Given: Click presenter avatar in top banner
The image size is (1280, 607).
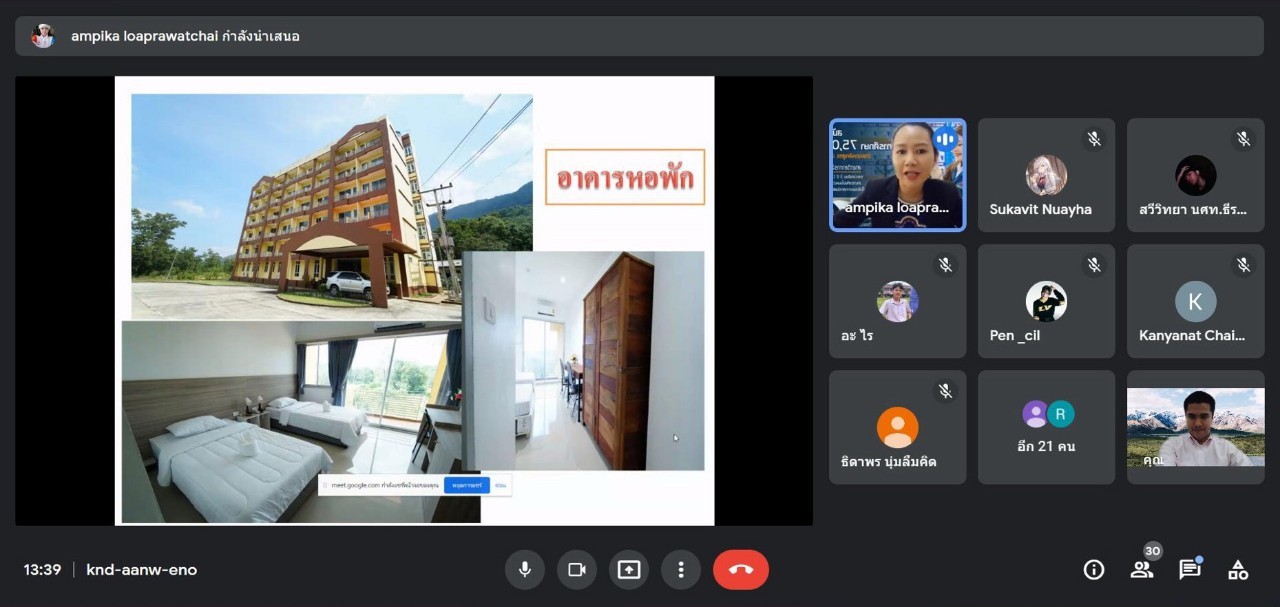Looking at the screenshot, I should 43,36.
